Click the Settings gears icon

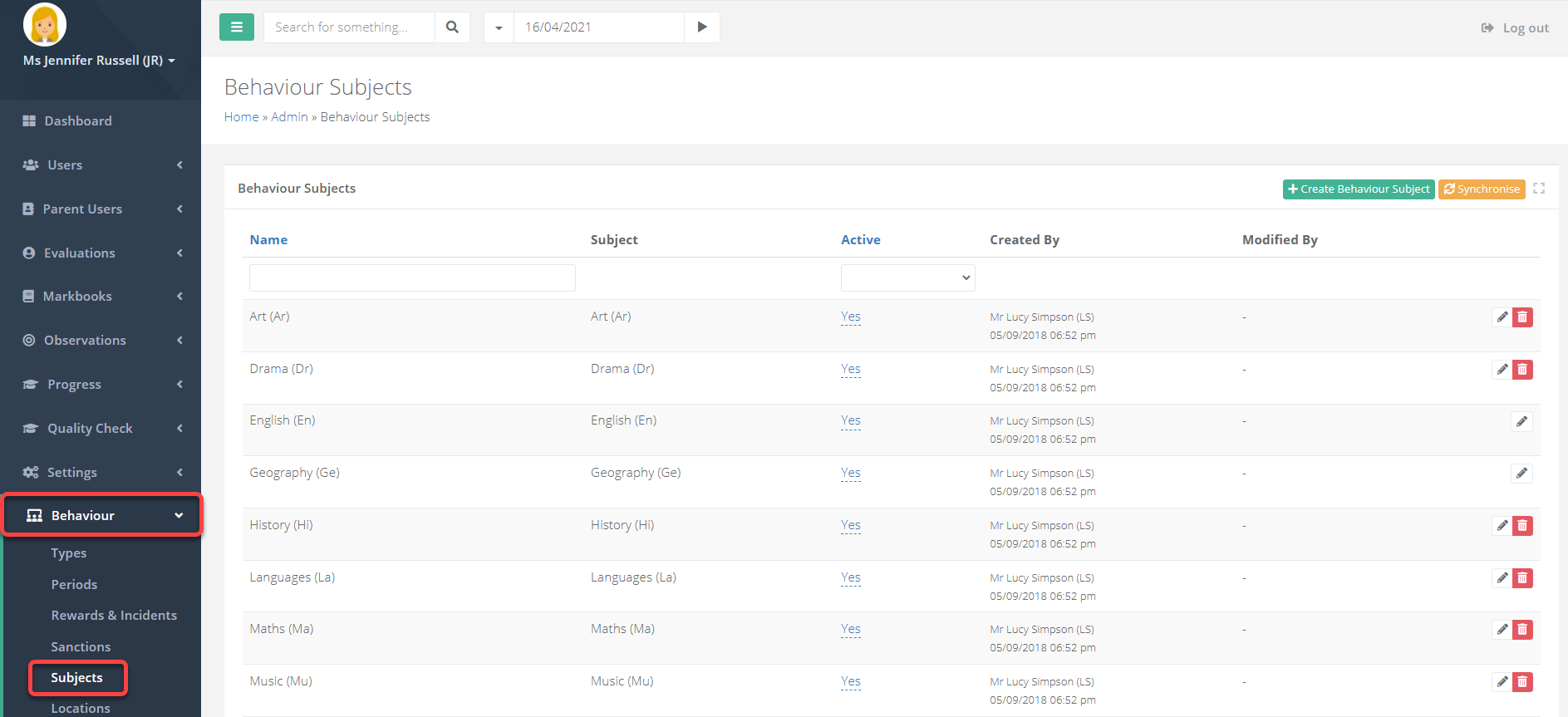point(31,472)
